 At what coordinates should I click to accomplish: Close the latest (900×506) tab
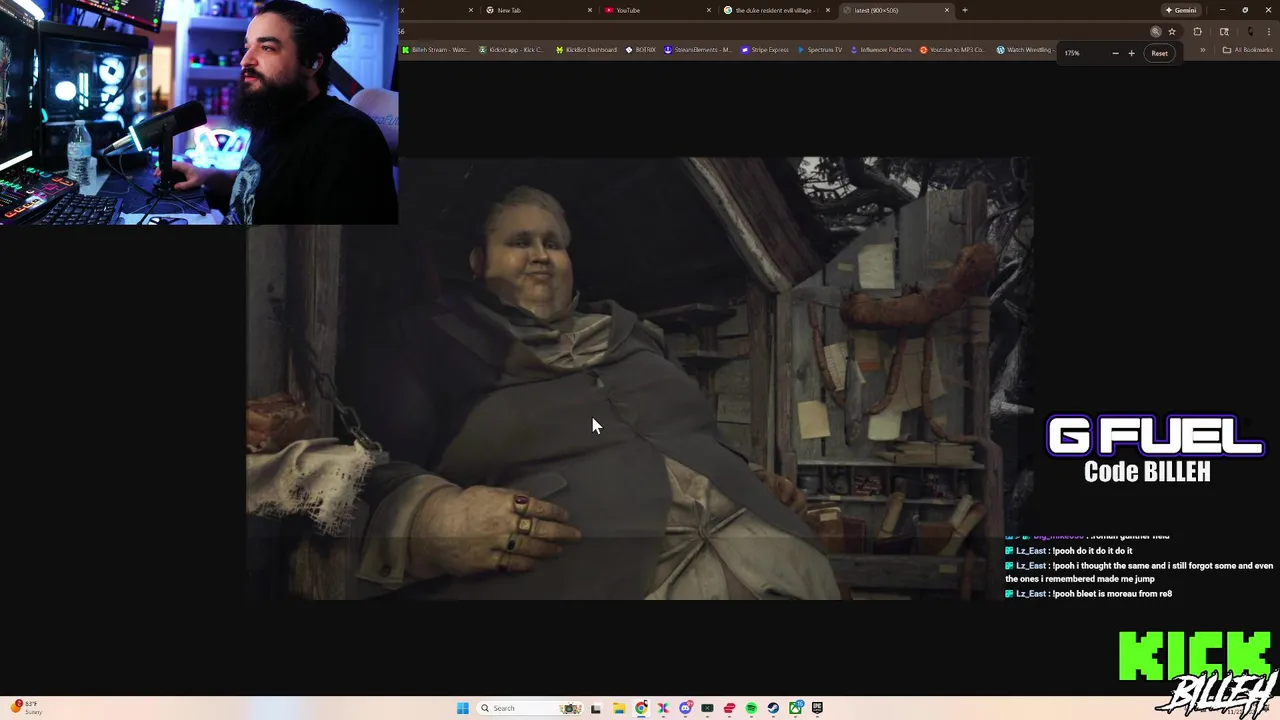click(947, 10)
